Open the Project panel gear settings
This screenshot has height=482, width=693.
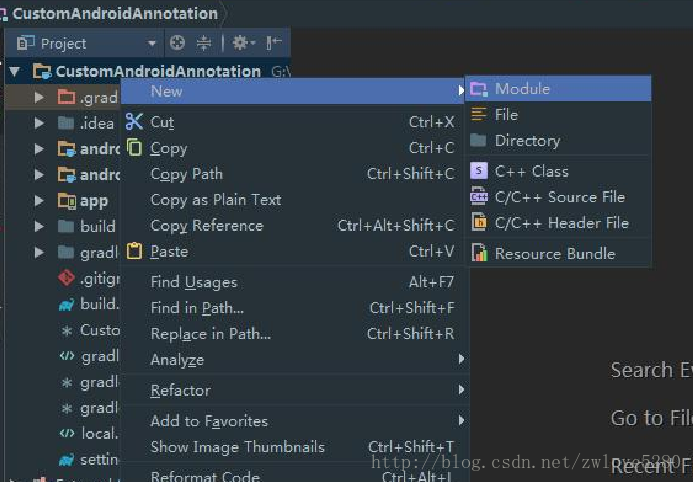pos(244,43)
